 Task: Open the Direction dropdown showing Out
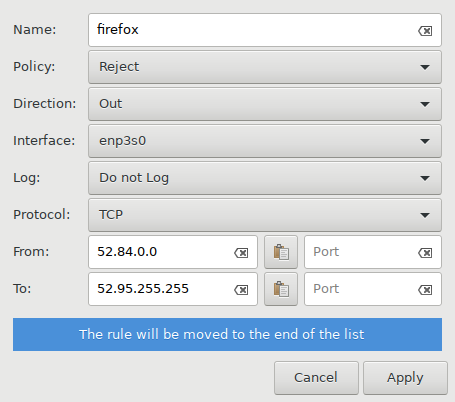tap(265, 104)
